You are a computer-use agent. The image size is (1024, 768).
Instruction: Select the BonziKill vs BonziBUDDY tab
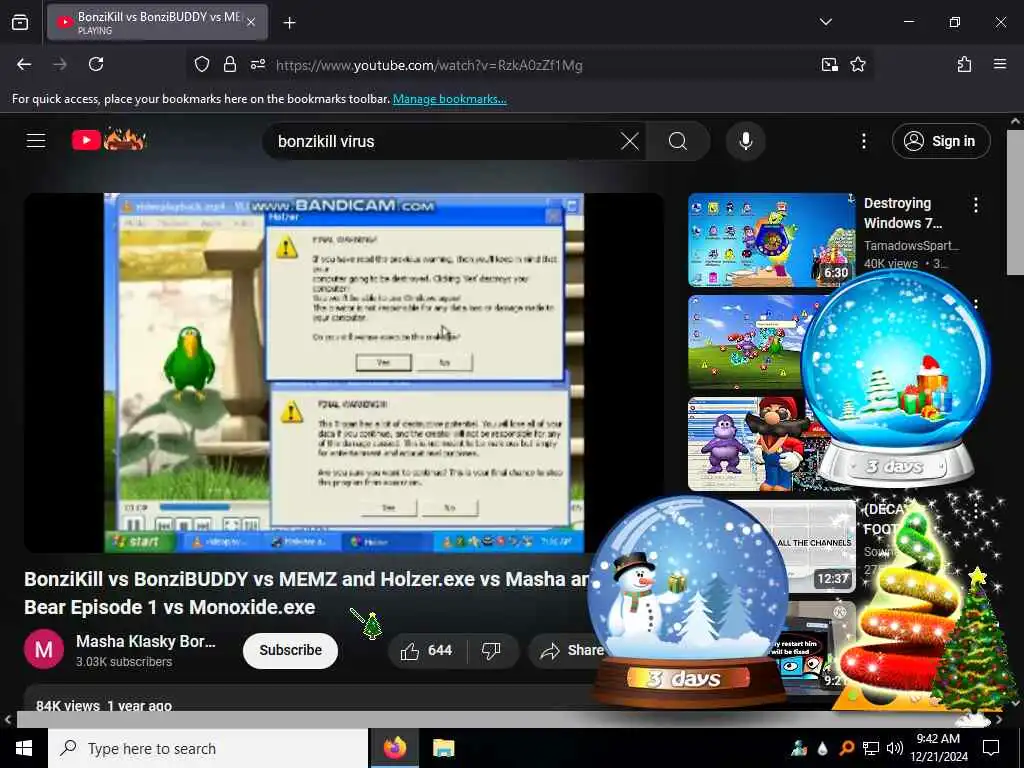coord(157,22)
